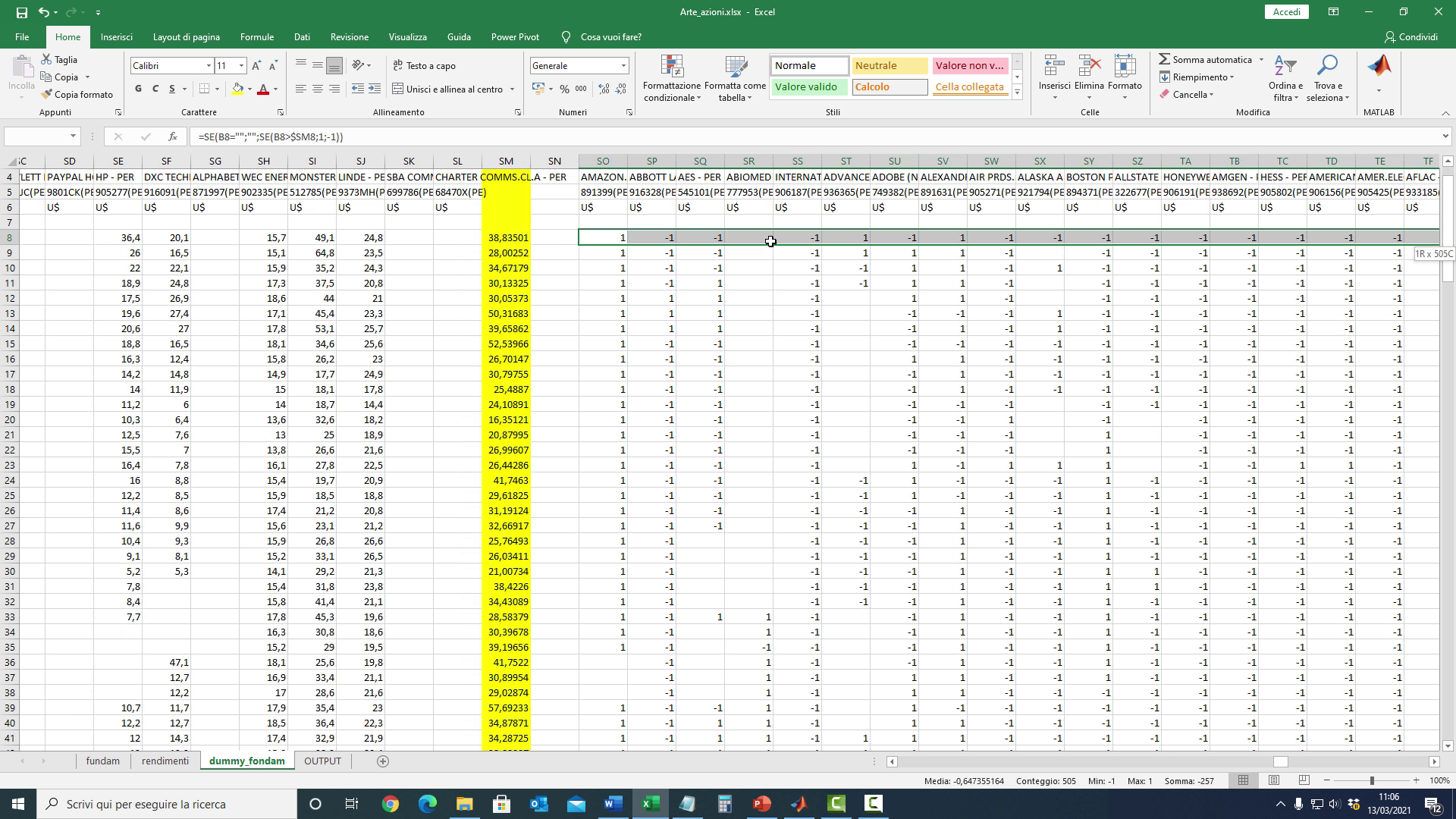Open Formattazione condizionale menu
The height and width of the screenshot is (819, 1456).
click(x=672, y=78)
